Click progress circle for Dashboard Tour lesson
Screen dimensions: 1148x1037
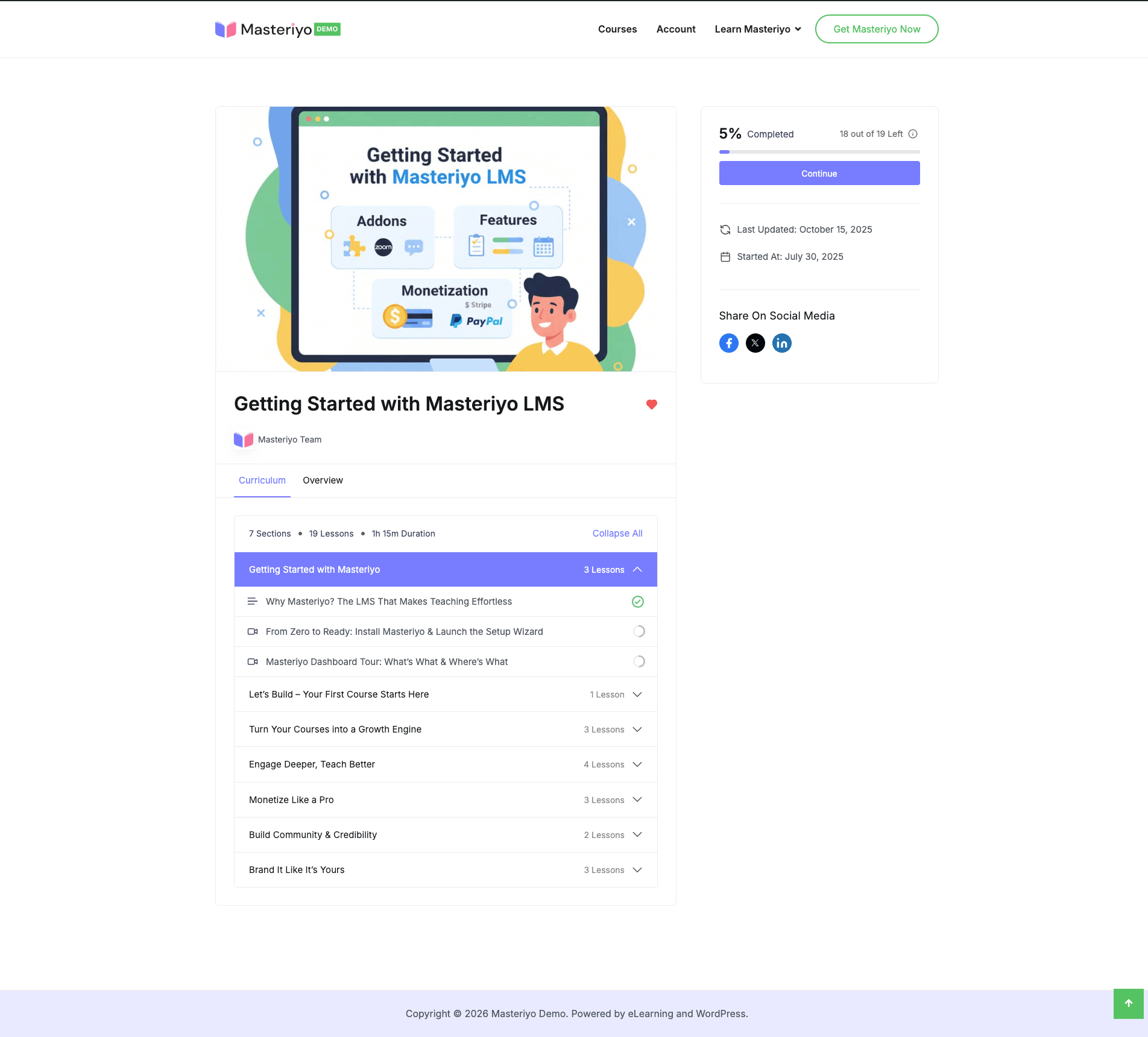click(639, 661)
